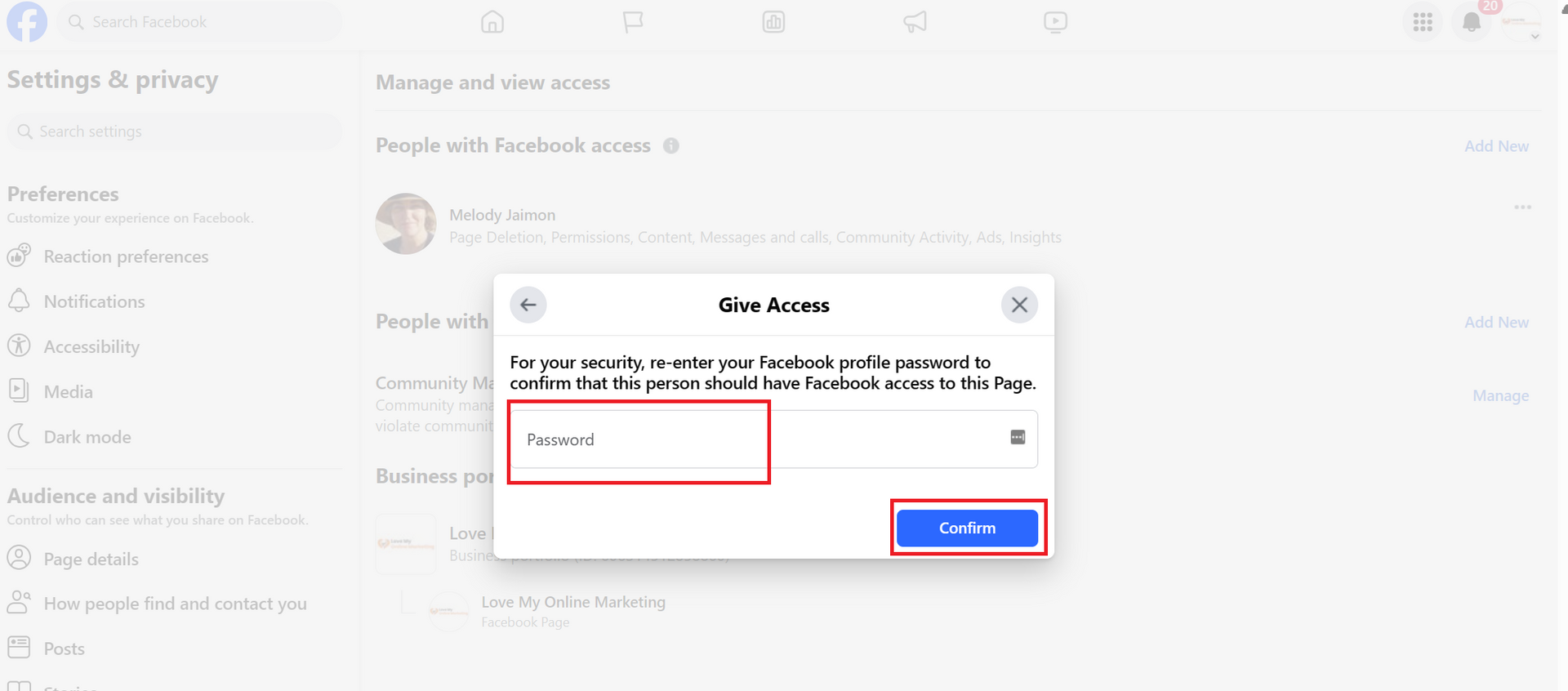Switch to Dark mode in the sidebar
Image resolution: width=1568 pixels, height=691 pixels.
[87, 436]
